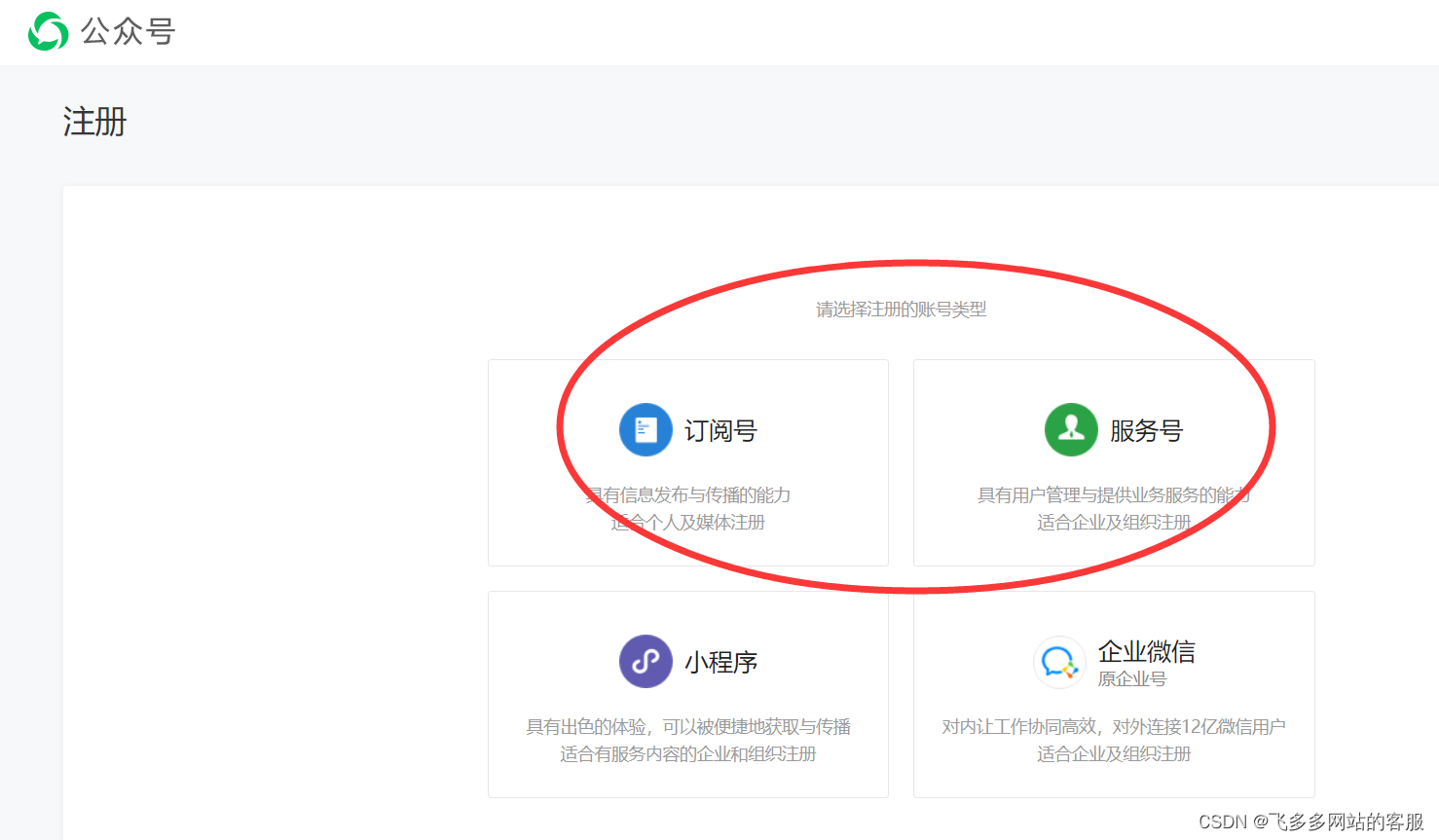Click 适合企业及组织注册 under 服务号
Screen dimensions: 1439x840
(x=1114, y=522)
